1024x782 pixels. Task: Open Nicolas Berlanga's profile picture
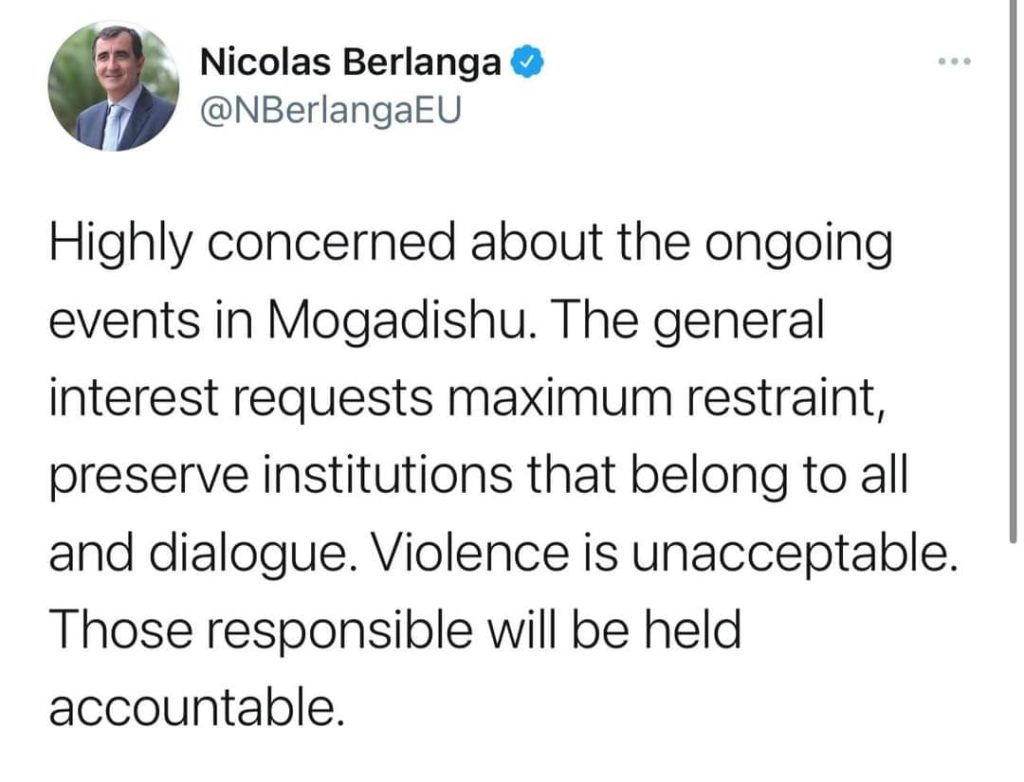coord(114,86)
